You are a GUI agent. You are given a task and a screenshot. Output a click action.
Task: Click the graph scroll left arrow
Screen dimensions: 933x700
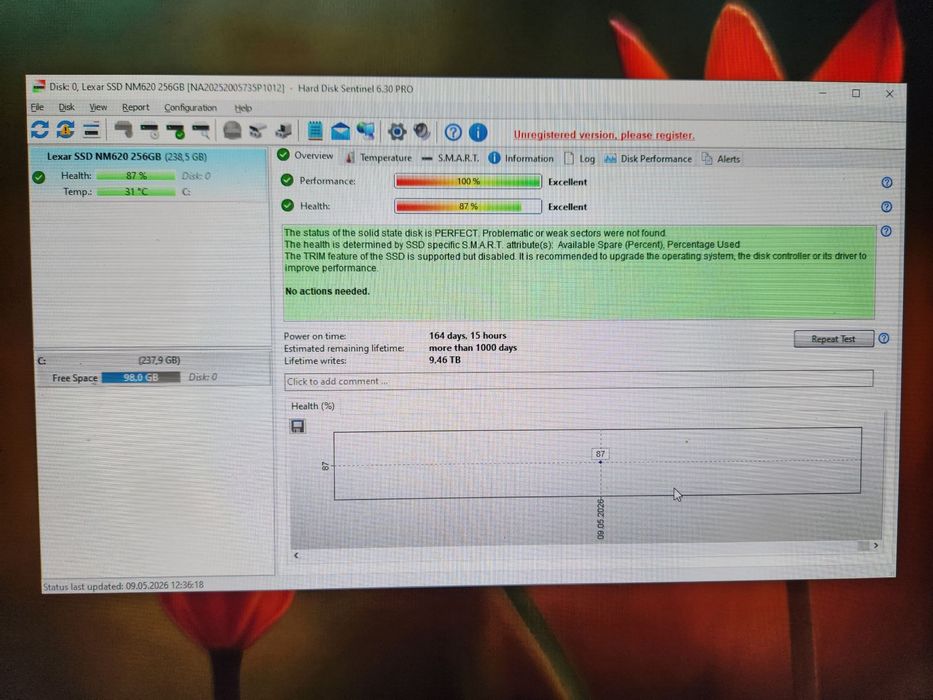tap(296, 555)
